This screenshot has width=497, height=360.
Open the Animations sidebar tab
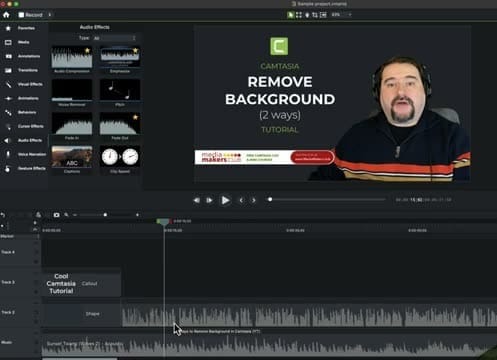(24, 98)
